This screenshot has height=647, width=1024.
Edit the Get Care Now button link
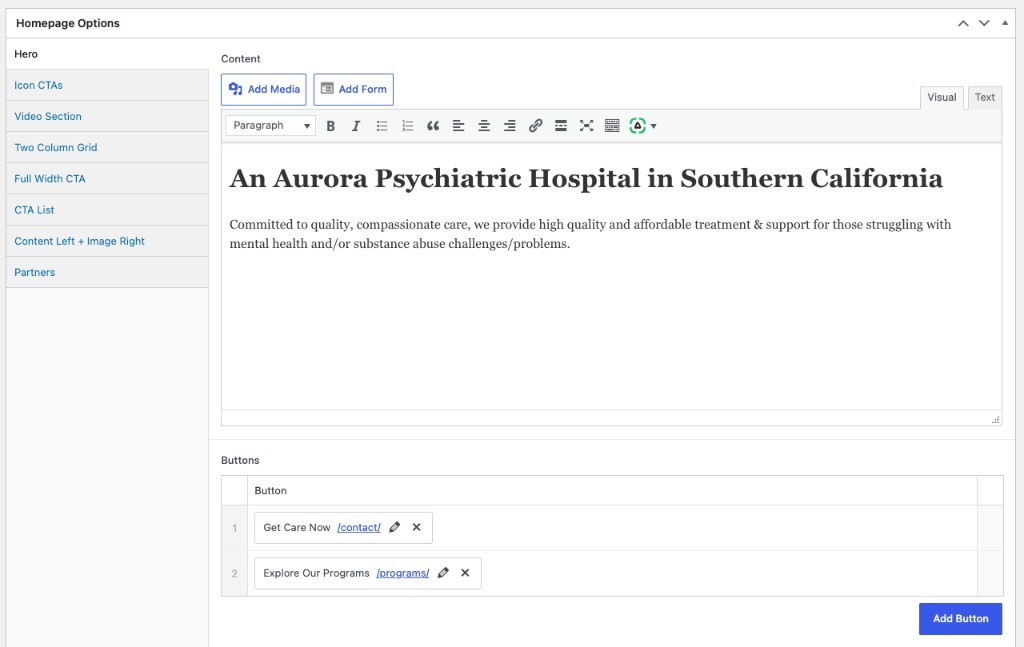point(394,528)
